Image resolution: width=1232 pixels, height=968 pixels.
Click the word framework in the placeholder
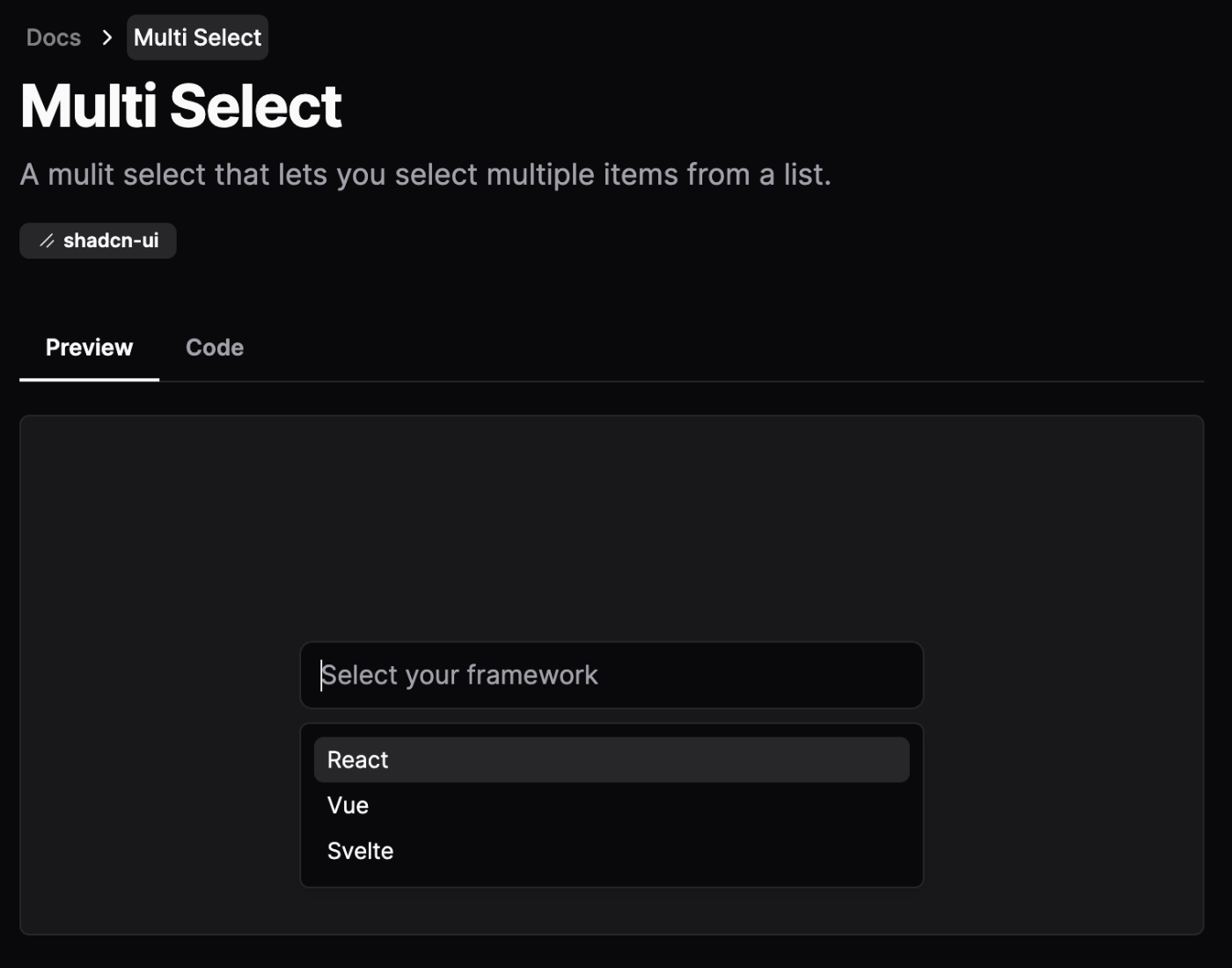pos(532,675)
